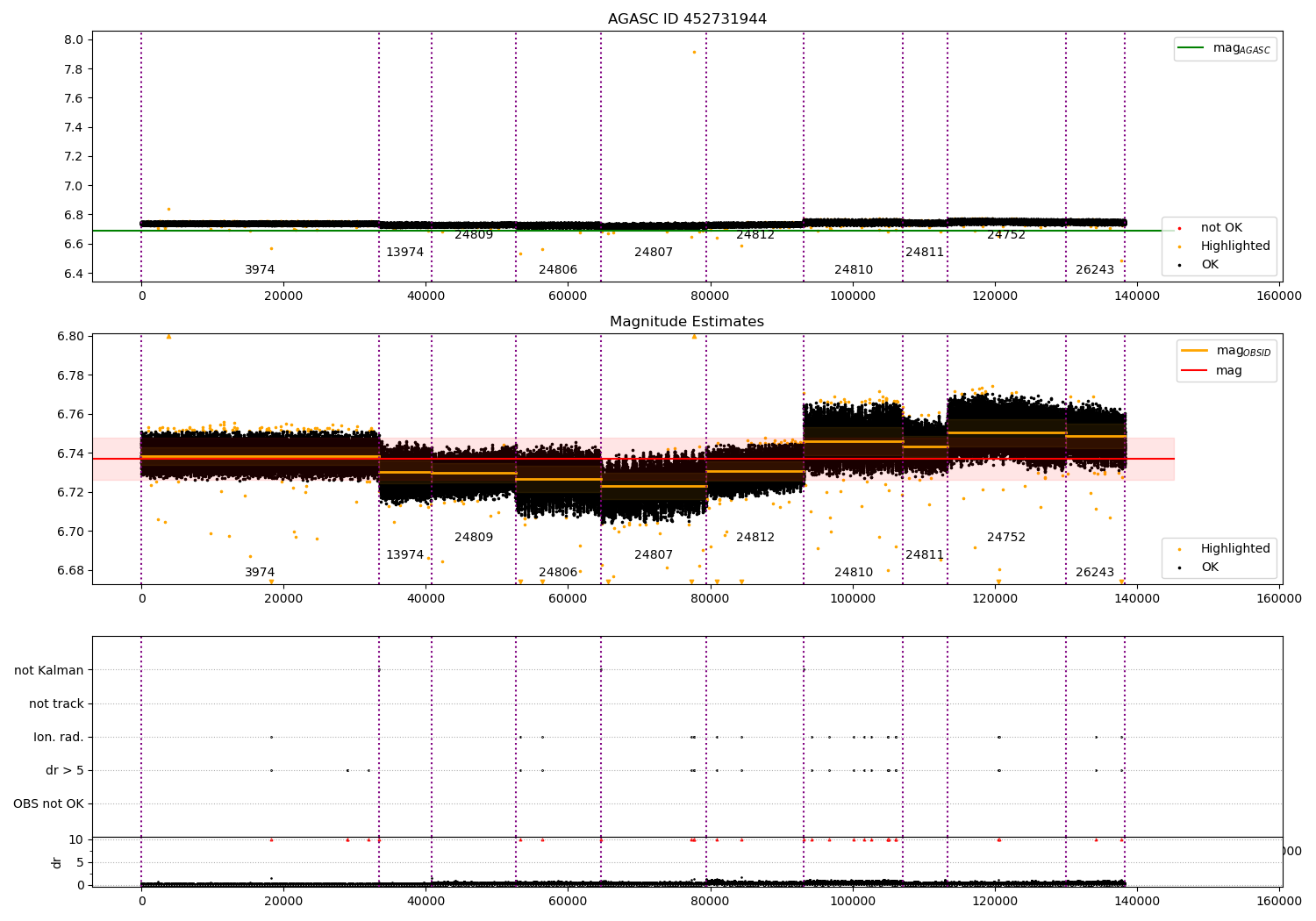Click OBSID label 24809 in the top plot
The height and width of the screenshot is (921, 1316).
(x=474, y=235)
